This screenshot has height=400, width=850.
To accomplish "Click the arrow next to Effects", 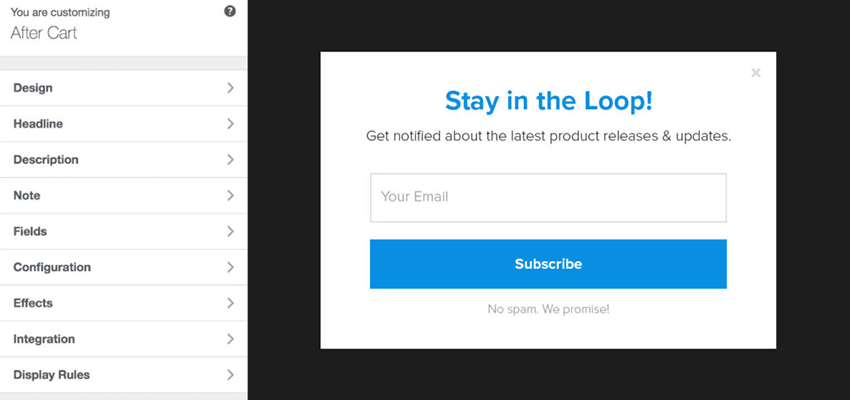I will pos(230,303).
